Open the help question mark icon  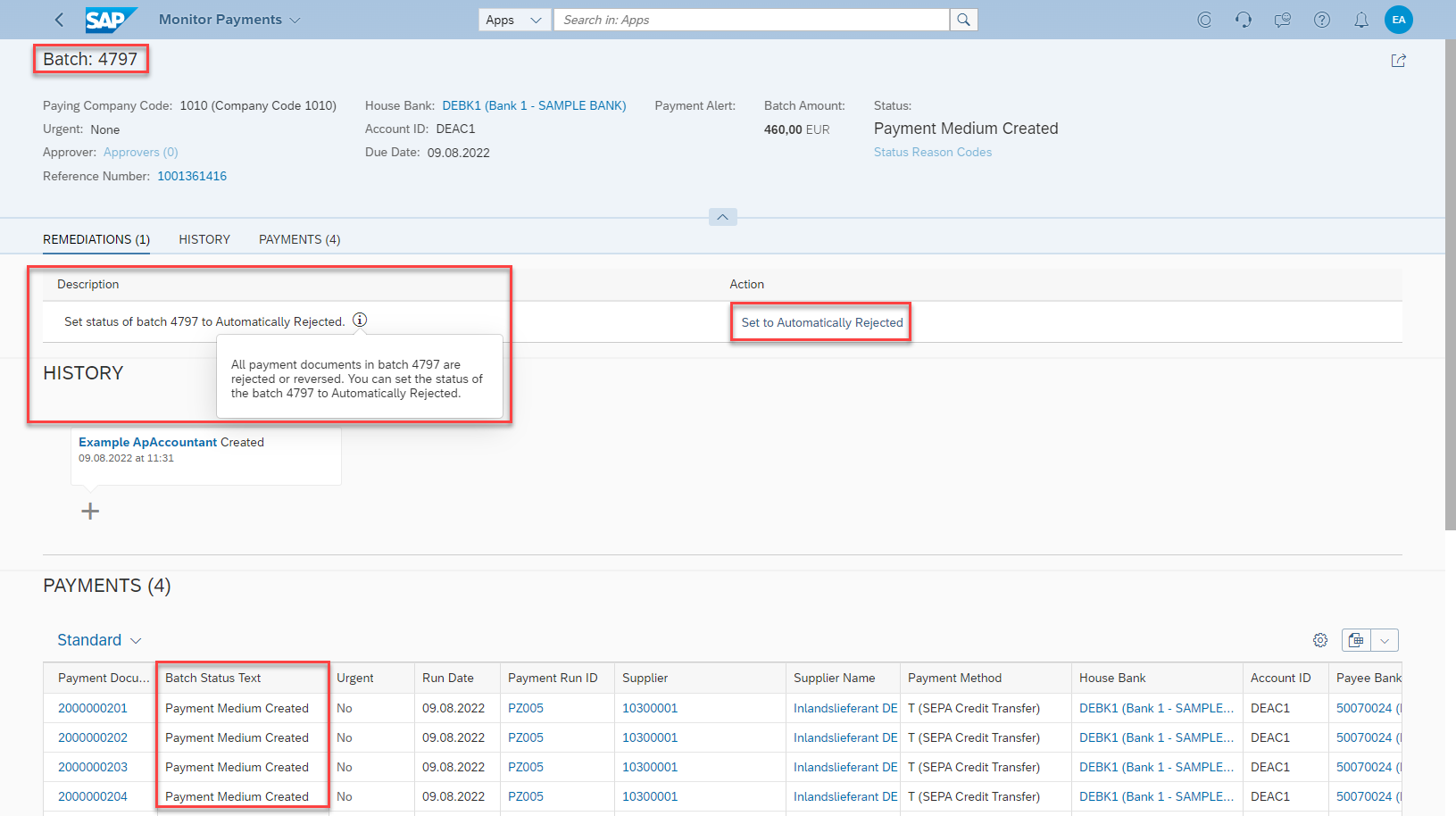coord(1322,20)
